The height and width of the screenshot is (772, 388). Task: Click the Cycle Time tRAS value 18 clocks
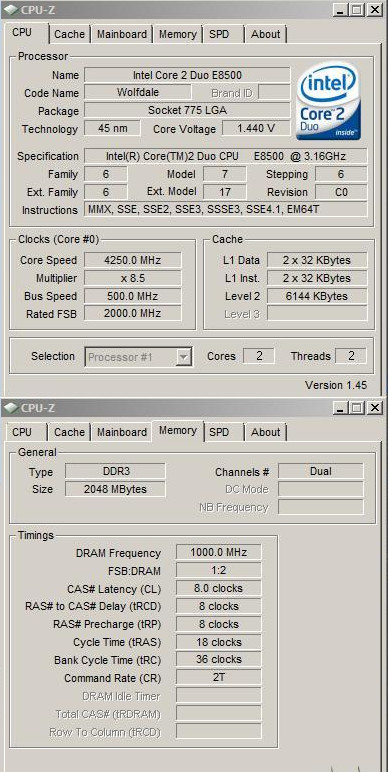[x=219, y=642]
